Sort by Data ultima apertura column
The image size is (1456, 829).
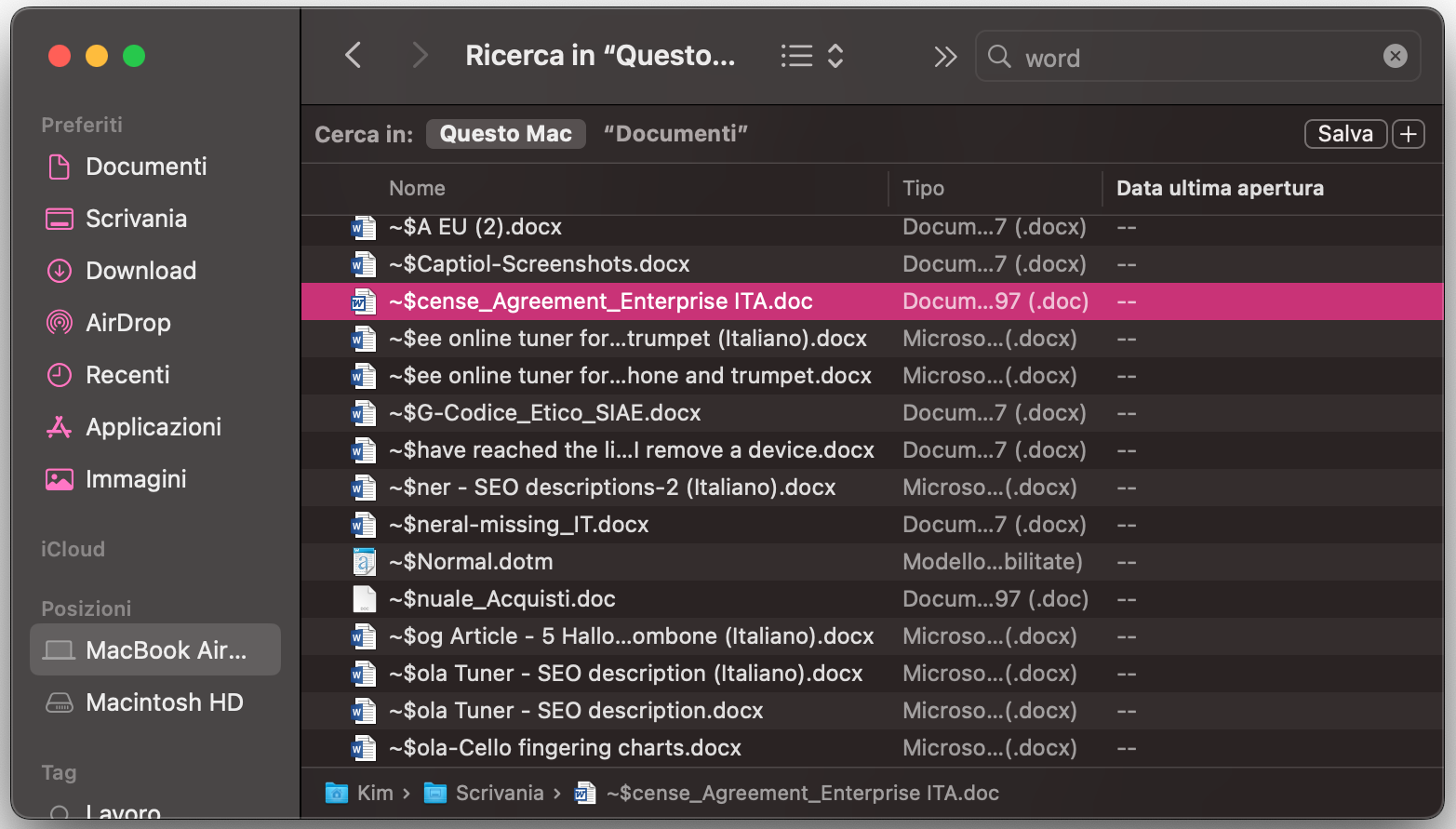[1220, 188]
